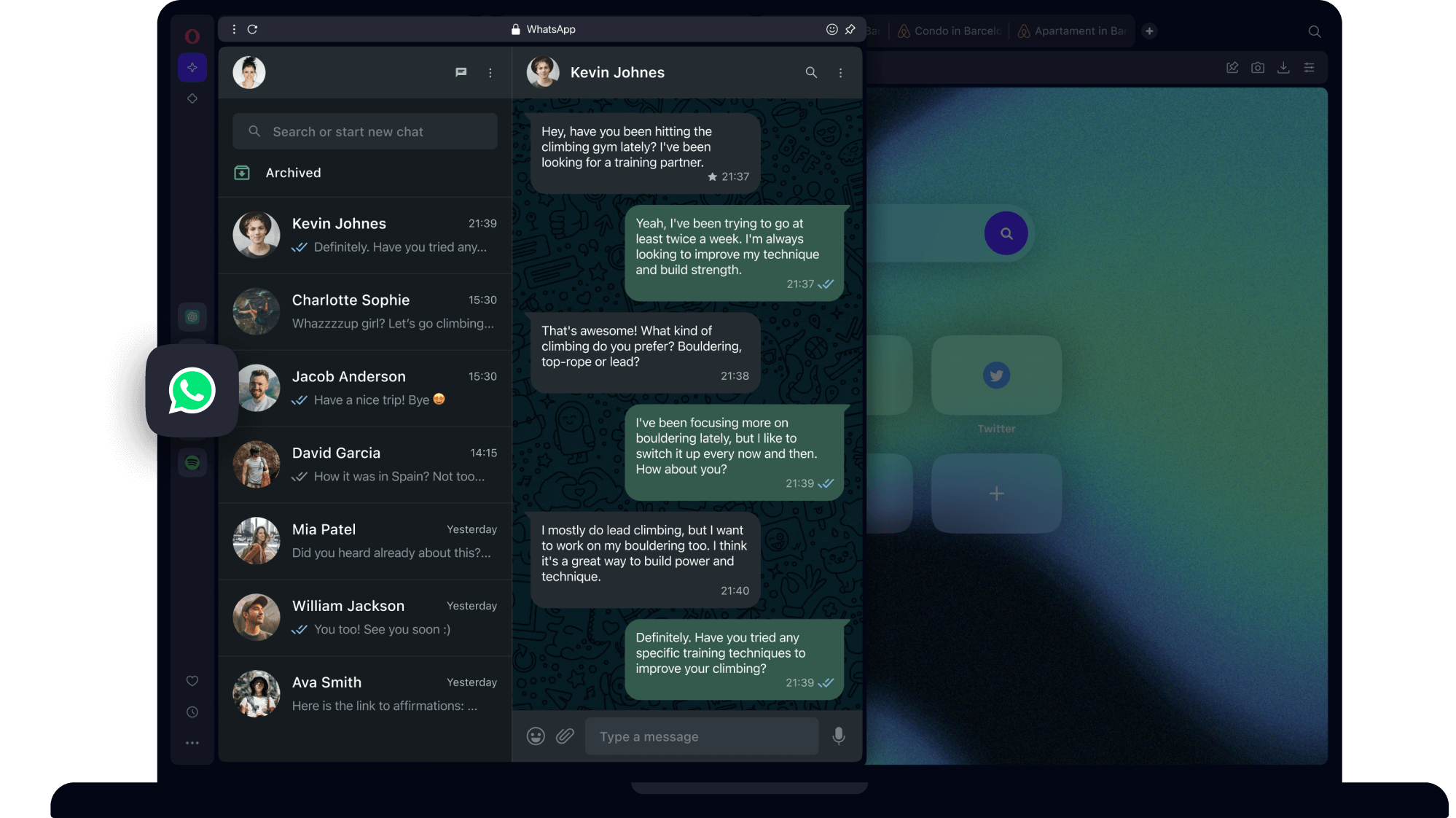Open the Archived chats section

pos(293,173)
